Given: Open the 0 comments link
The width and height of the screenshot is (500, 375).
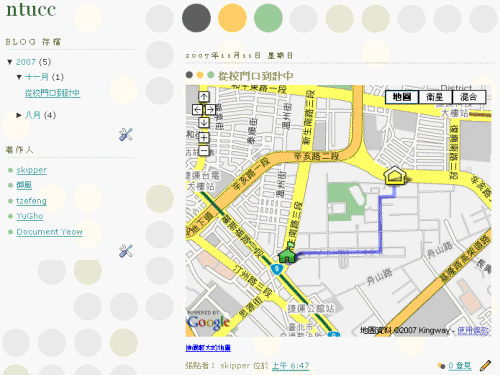Looking at the screenshot, I should pyautogui.click(x=460, y=366).
